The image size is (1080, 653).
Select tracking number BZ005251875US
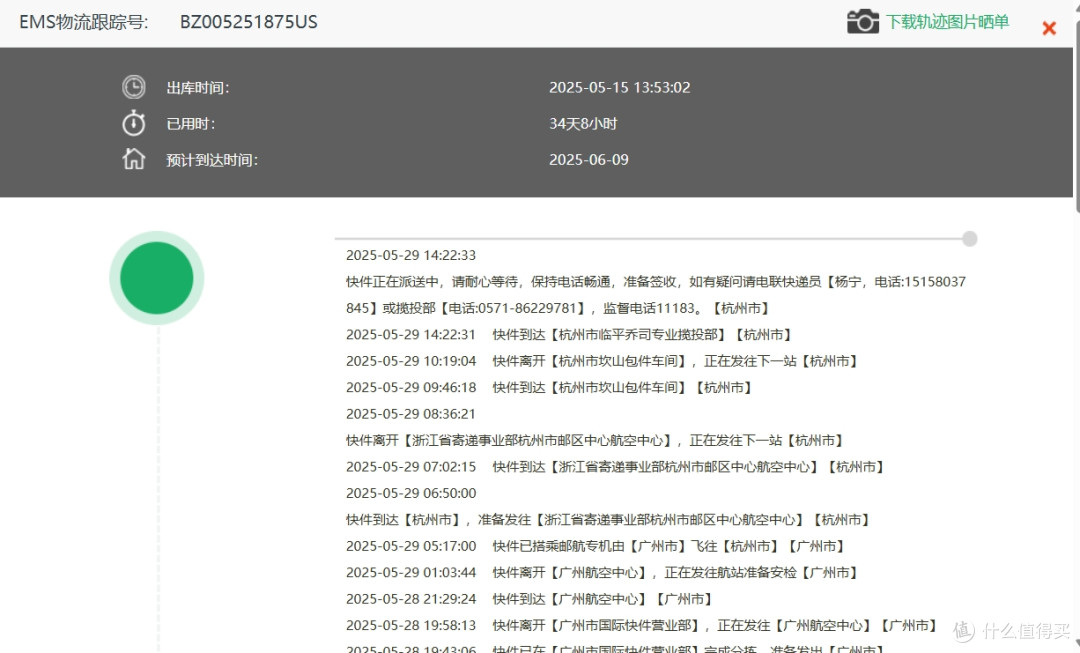pyautogui.click(x=249, y=22)
